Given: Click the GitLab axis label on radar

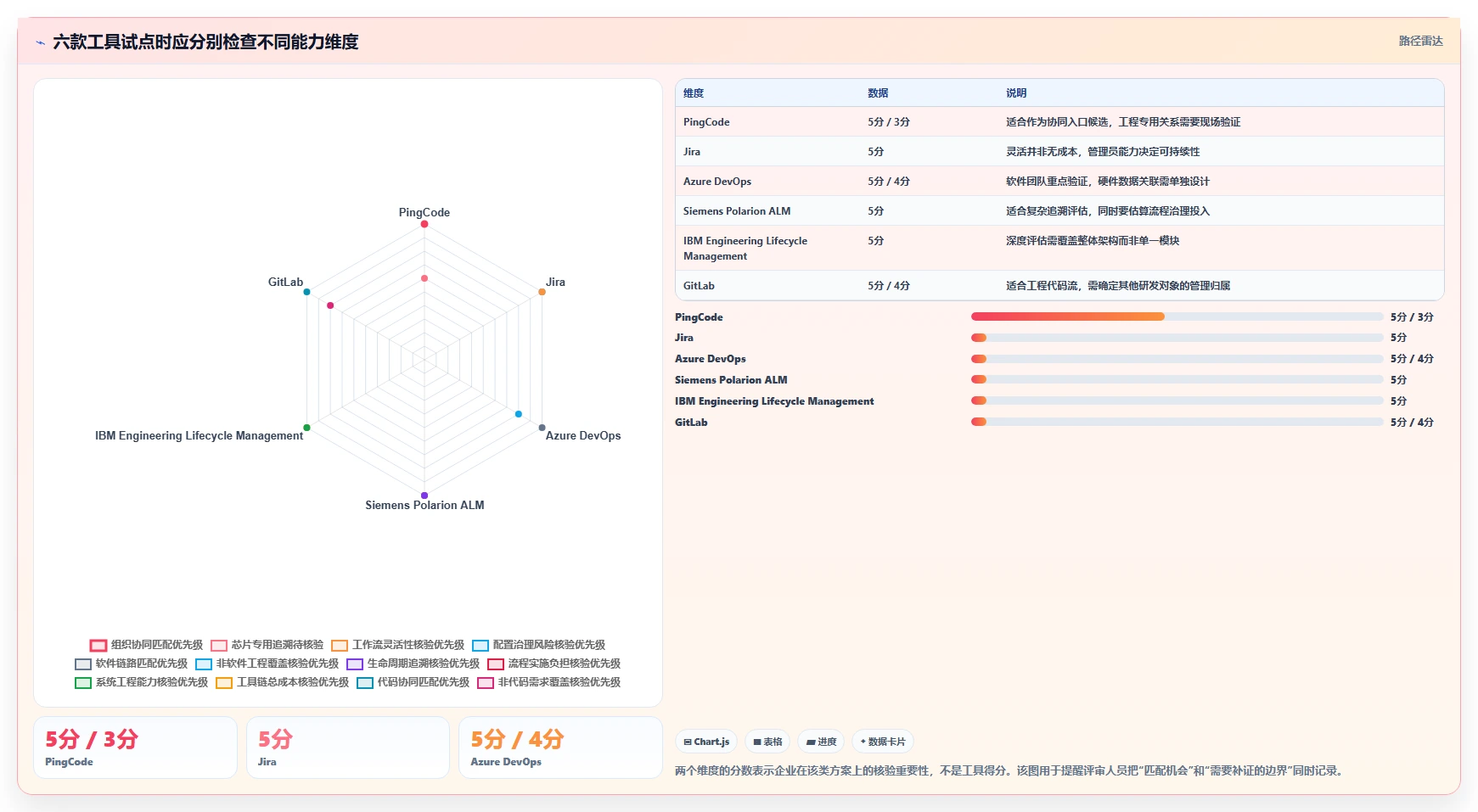Looking at the screenshot, I should (285, 282).
